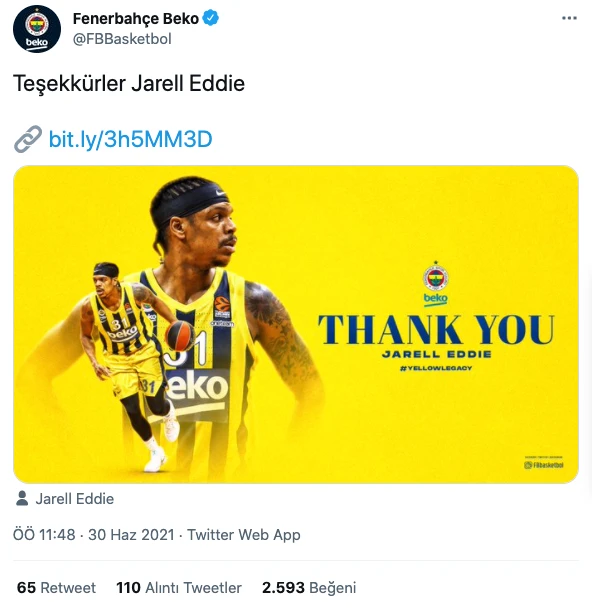Open the Fenerbahçe Beko profile avatar
Screen dimensions: 592x611
pos(37,29)
